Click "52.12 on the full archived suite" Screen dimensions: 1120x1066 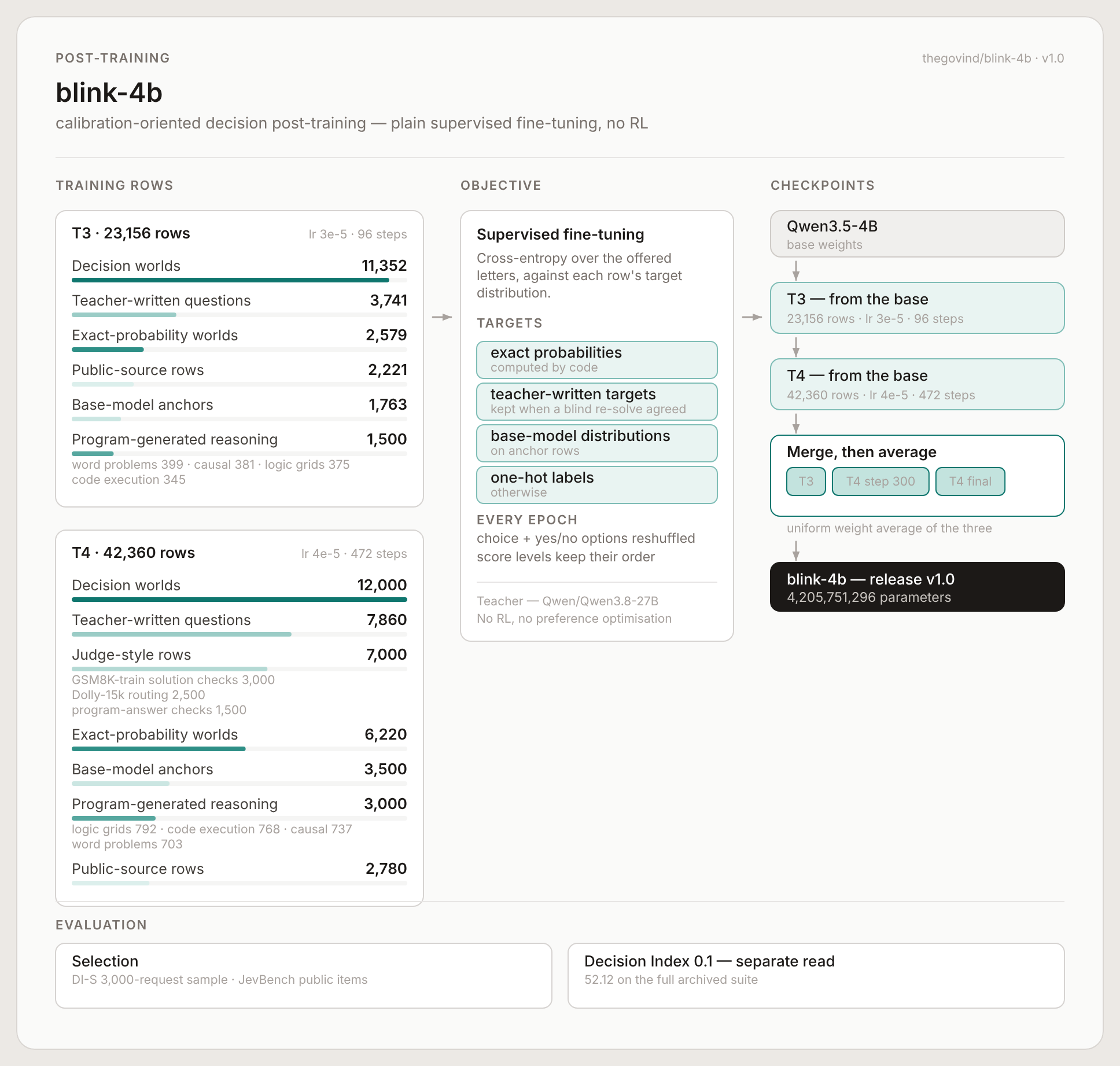pyautogui.click(x=671, y=980)
